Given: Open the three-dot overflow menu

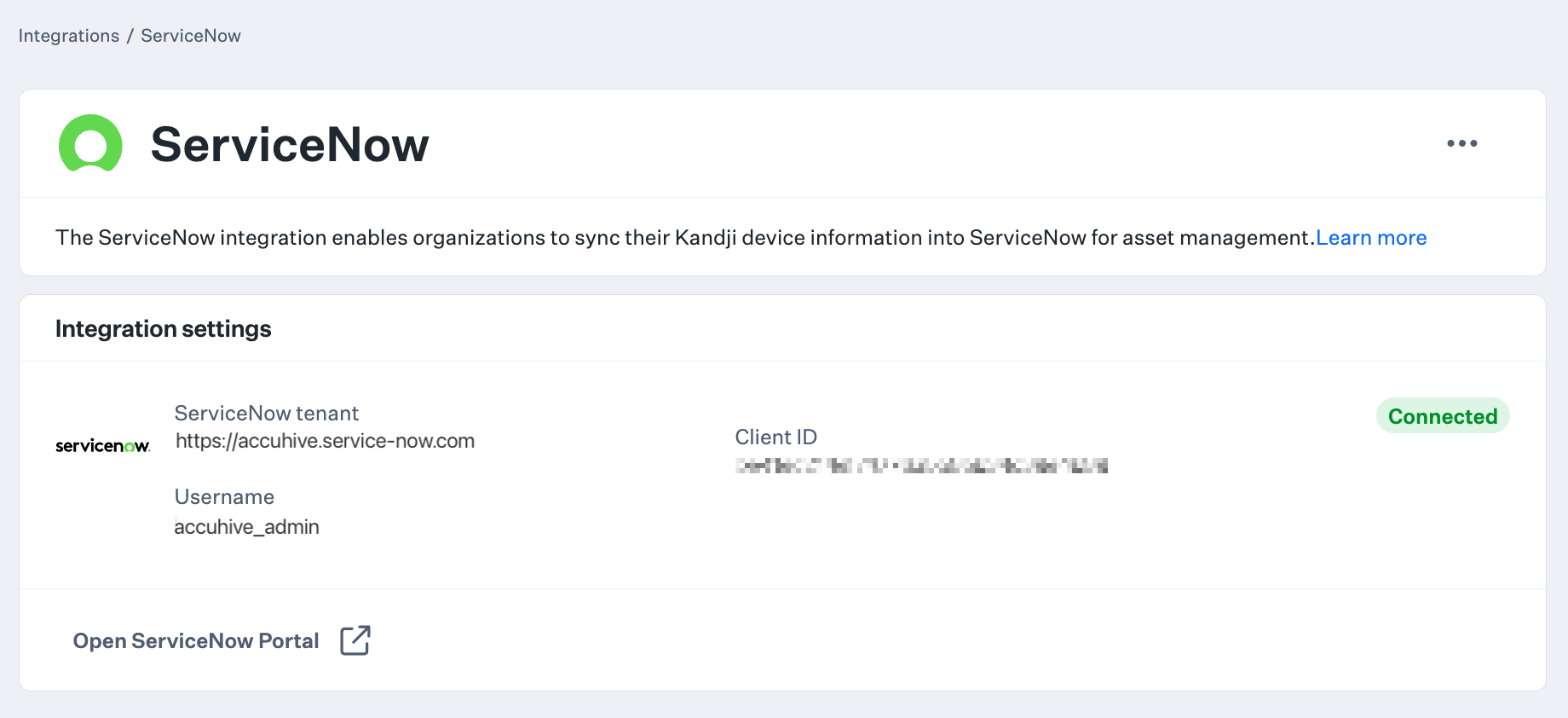Looking at the screenshot, I should tap(1462, 142).
